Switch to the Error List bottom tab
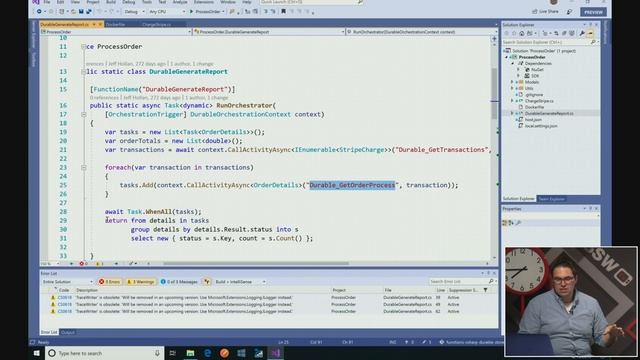This screenshot has width=640, height=360. (49, 333)
